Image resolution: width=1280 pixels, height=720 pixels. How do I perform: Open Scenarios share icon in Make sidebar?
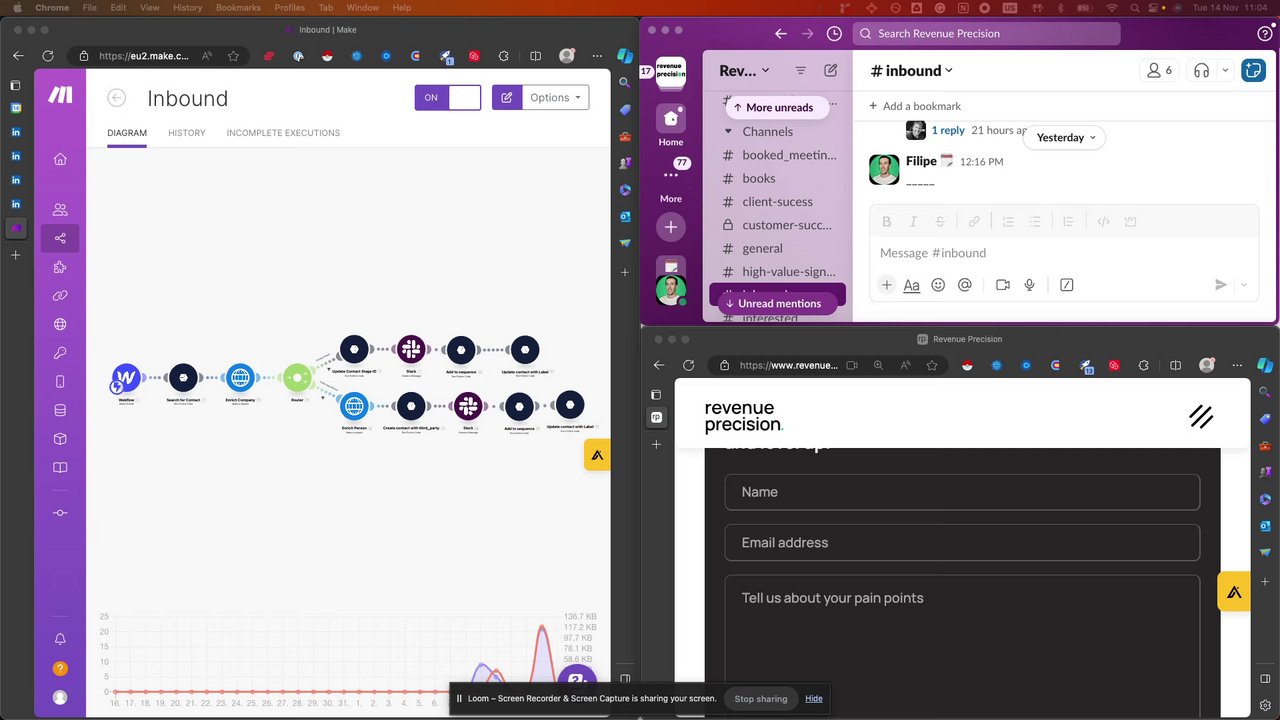coord(60,238)
